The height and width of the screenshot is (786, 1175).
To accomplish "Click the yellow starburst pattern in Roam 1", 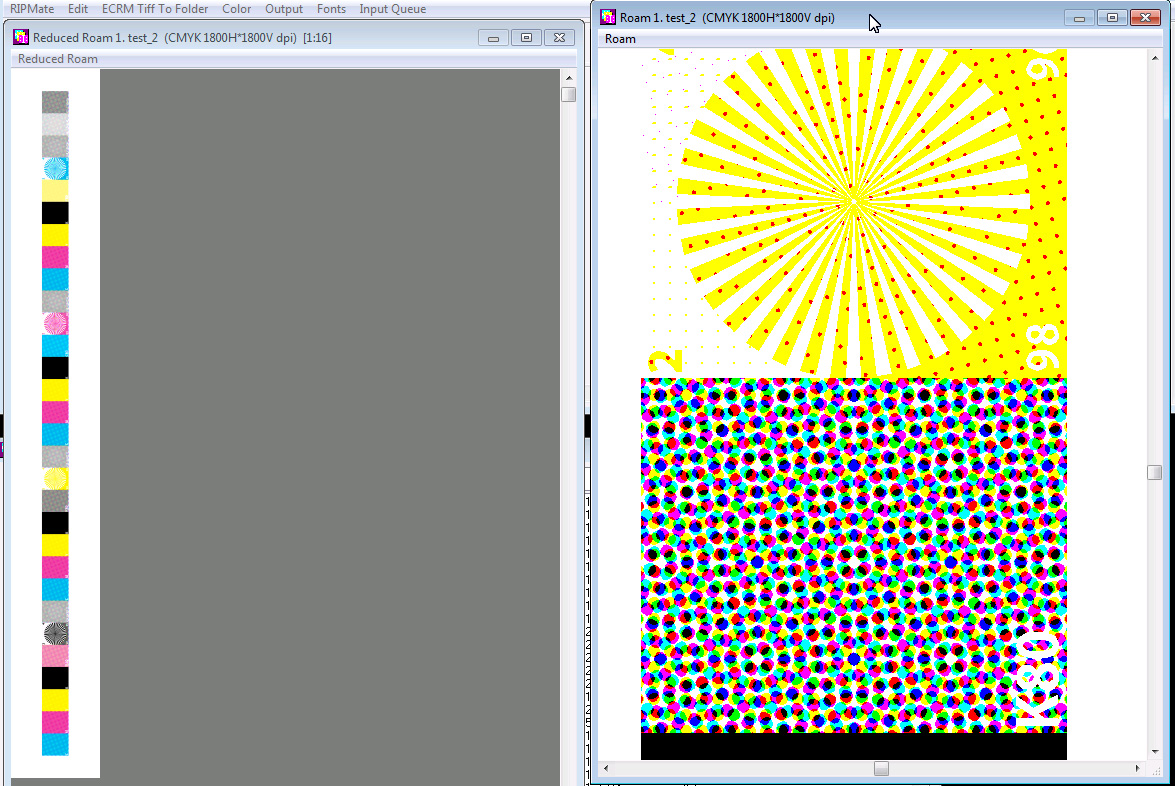I will 854,201.
